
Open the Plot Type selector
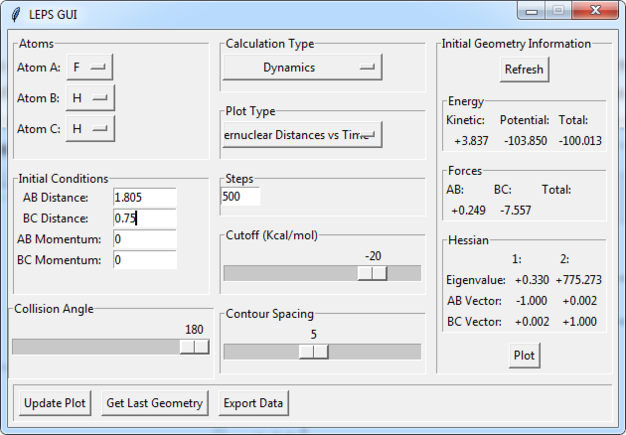click(x=302, y=134)
